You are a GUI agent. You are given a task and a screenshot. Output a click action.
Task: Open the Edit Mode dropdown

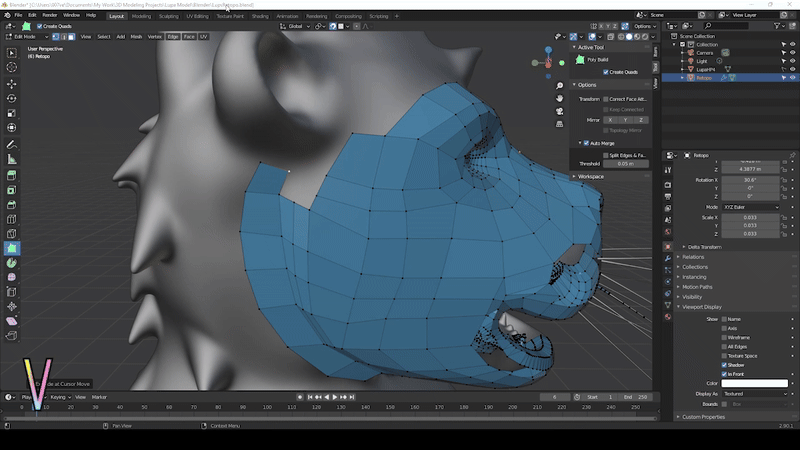27,37
